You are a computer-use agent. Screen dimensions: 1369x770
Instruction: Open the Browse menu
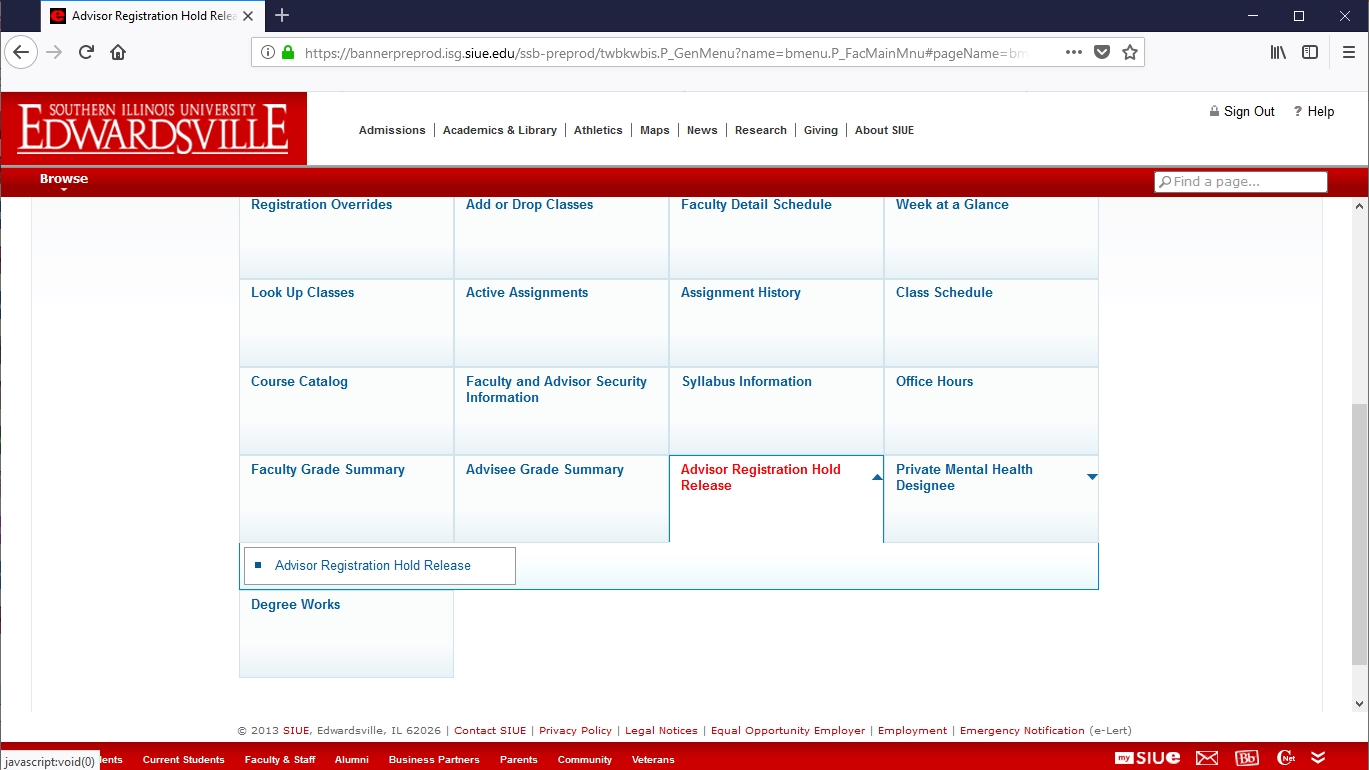(64, 180)
